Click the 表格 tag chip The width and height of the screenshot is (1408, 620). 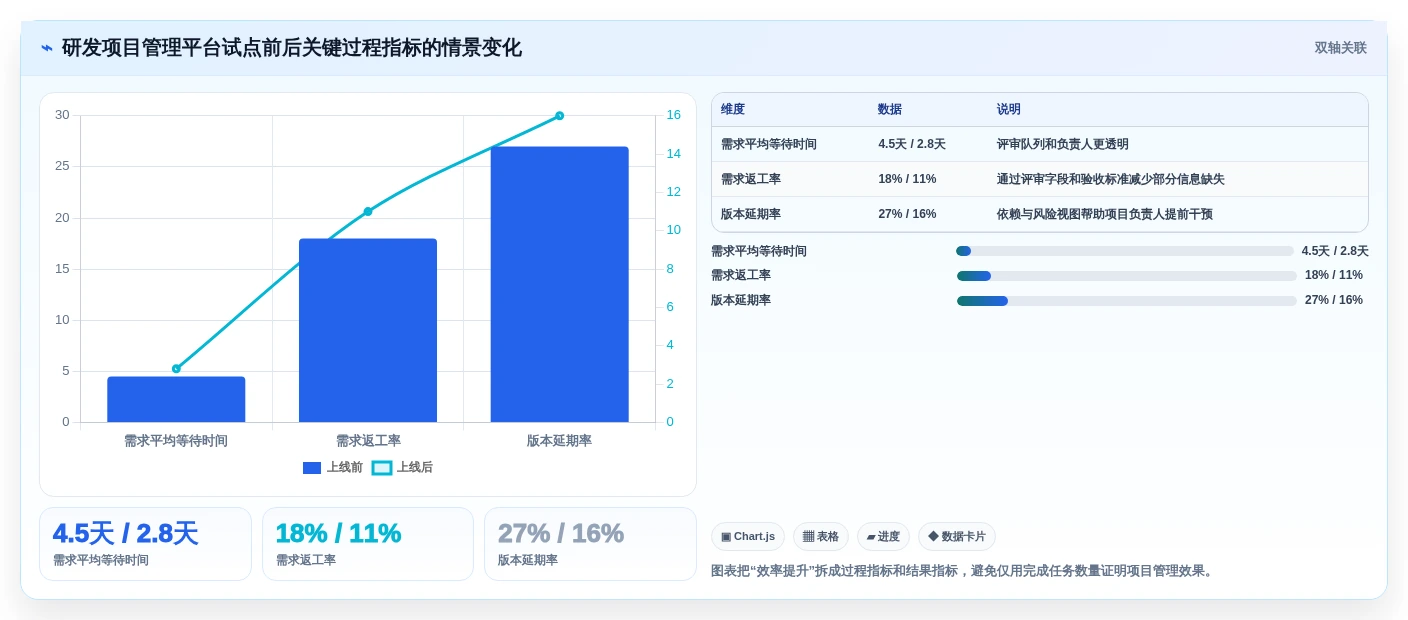tap(821, 537)
